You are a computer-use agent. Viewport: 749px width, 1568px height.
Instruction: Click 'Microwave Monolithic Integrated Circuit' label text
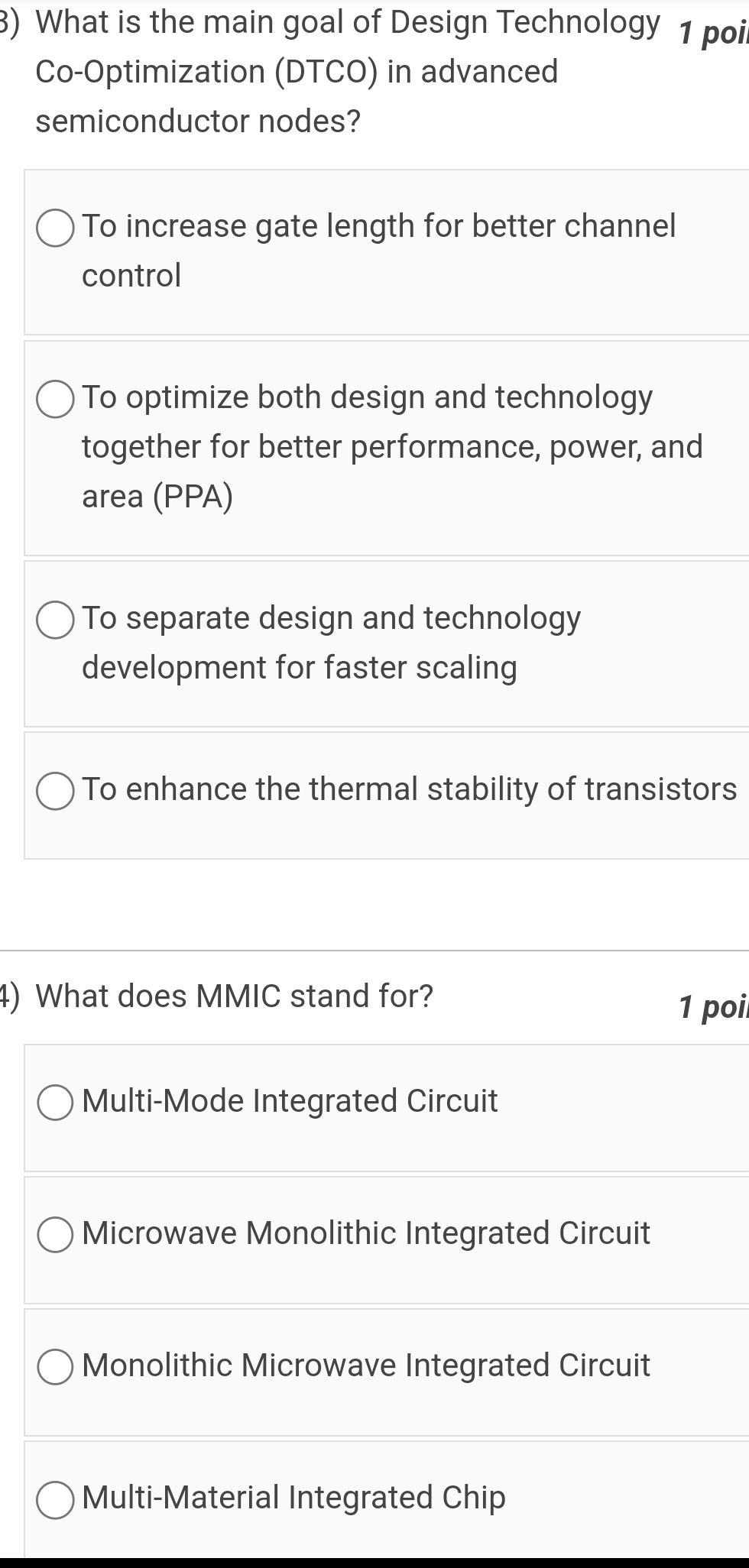[365, 1233]
